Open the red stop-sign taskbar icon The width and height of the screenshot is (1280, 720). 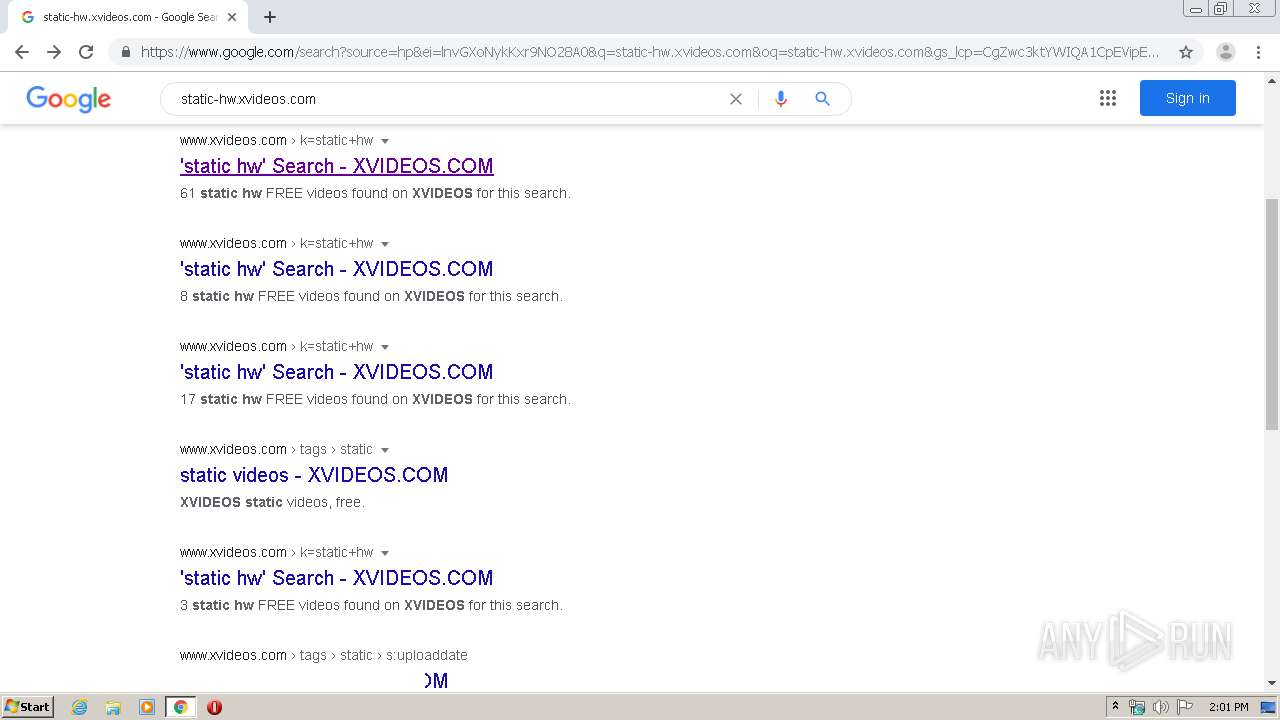214,707
